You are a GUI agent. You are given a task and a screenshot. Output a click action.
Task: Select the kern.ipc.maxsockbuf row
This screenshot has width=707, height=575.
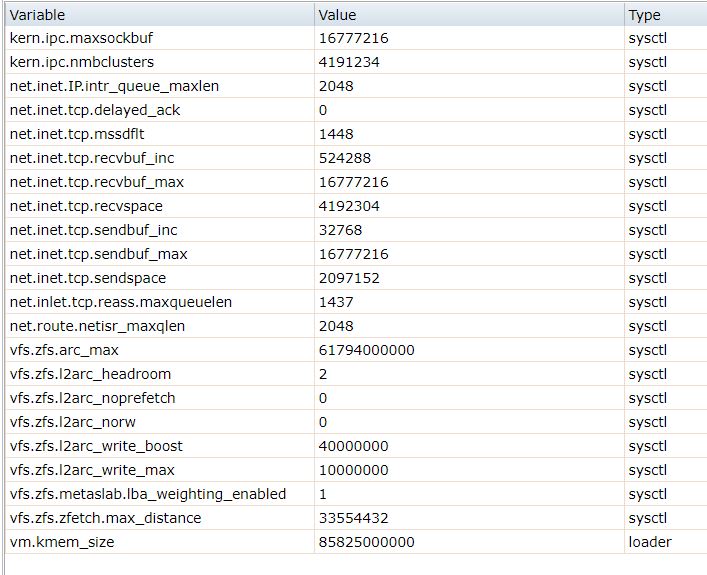point(356,38)
